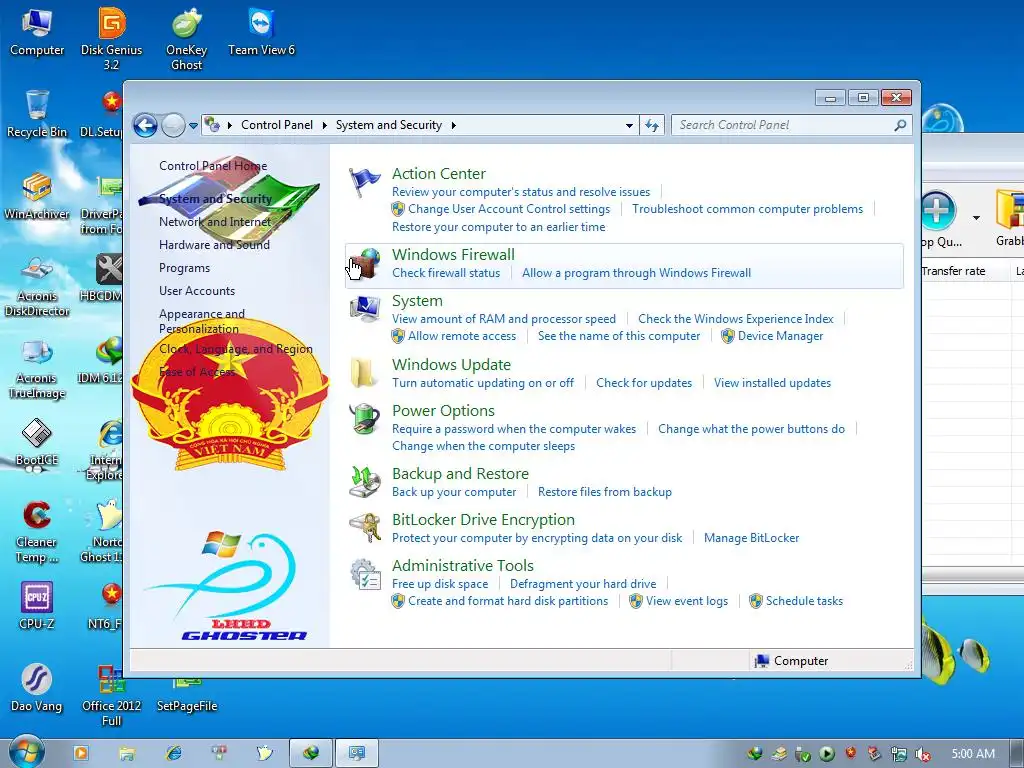Select the Acronis TrueImage desktop icon
This screenshot has height=768, width=1024.
point(37,368)
